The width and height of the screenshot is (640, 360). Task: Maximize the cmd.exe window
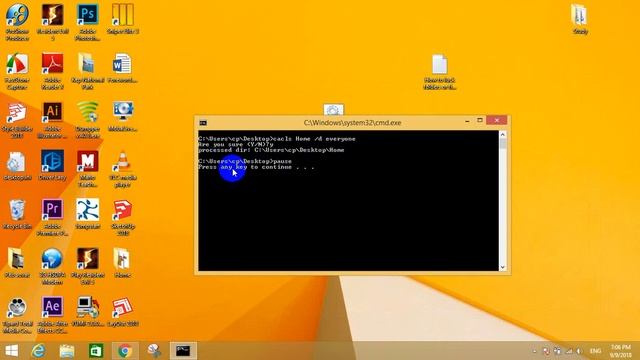pyautogui.click(x=480, y=120)
